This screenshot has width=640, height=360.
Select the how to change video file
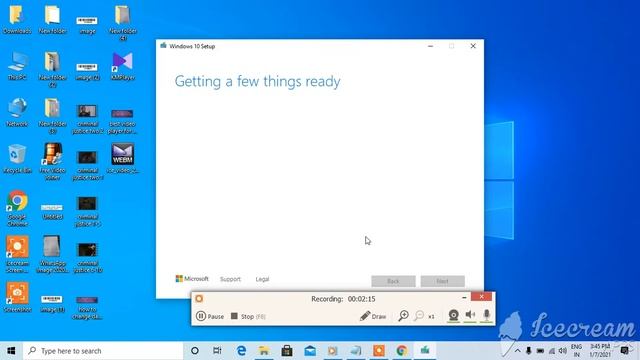pyautogui.click(x=87, y=307)
